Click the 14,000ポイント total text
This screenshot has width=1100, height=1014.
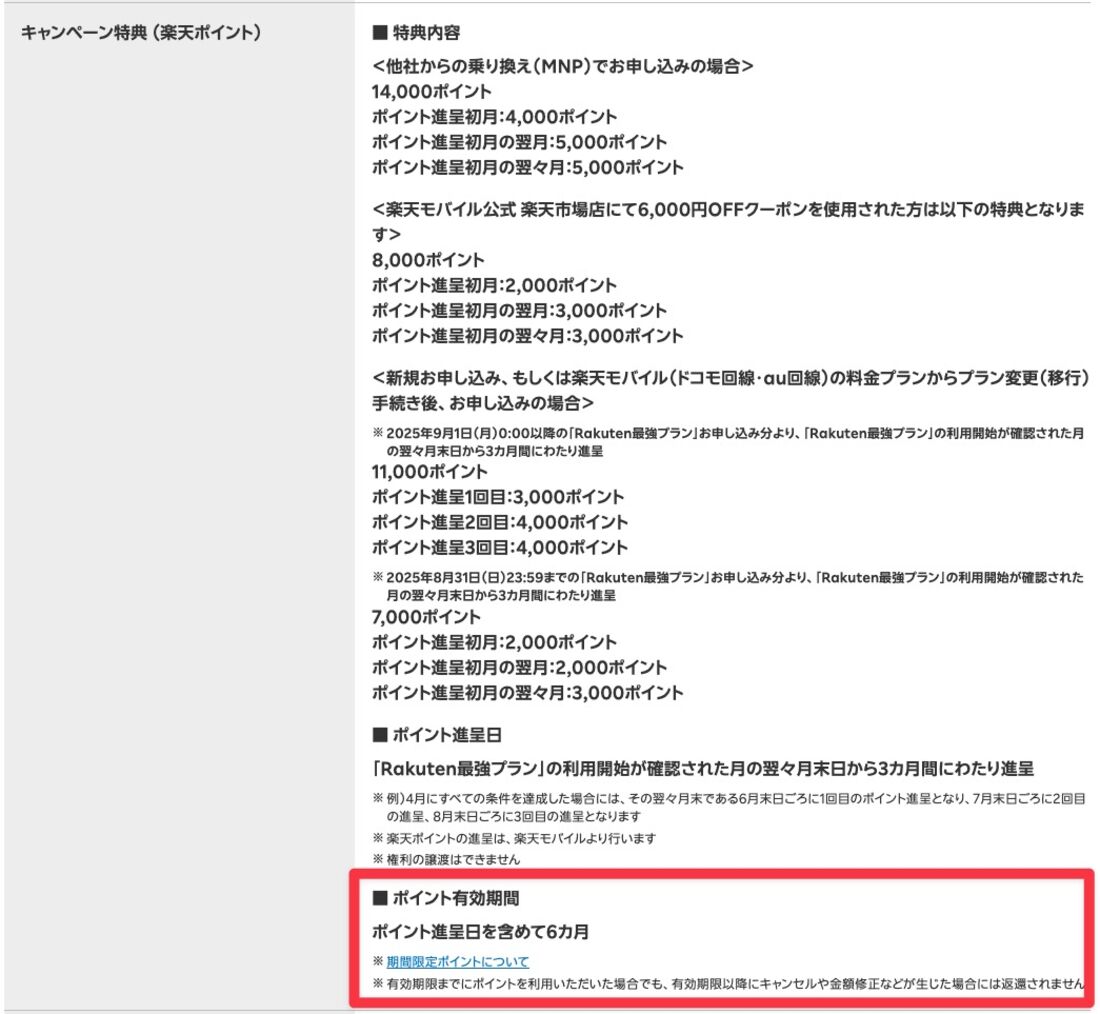(431, 92)
